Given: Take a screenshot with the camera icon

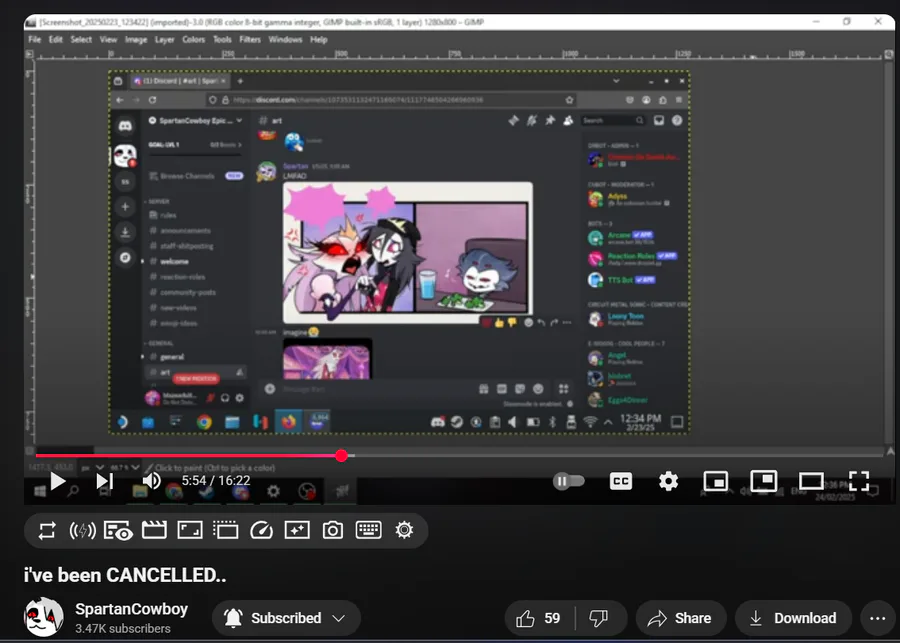Looking at the screenshot, I should (332, 530).
